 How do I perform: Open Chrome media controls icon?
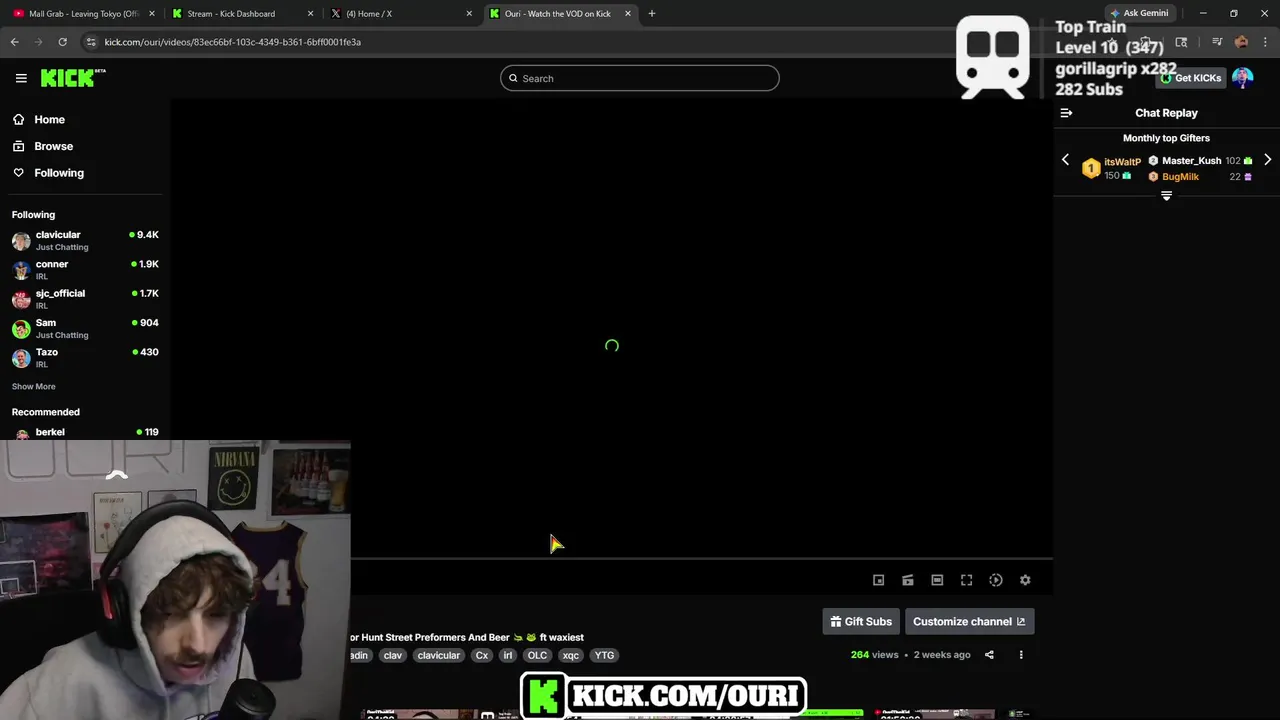[1217, 42]
